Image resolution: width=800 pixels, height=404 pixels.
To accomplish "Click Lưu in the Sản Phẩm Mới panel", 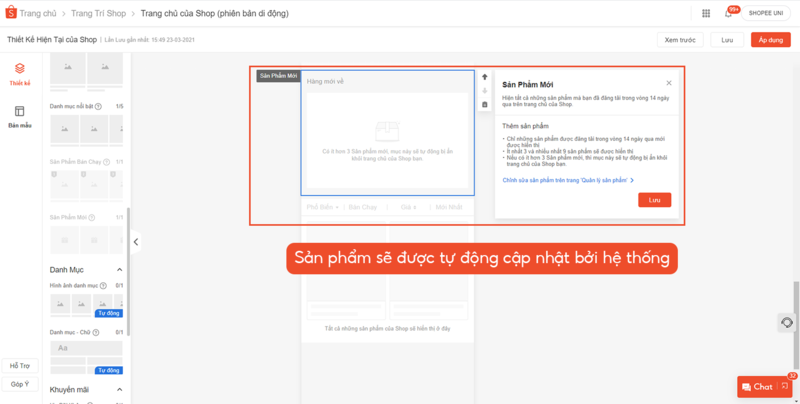I will coord(654,200).
